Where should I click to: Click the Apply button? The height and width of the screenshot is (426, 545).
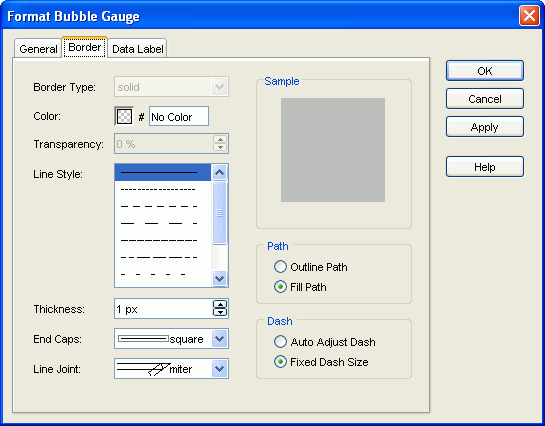coord(485,127)
